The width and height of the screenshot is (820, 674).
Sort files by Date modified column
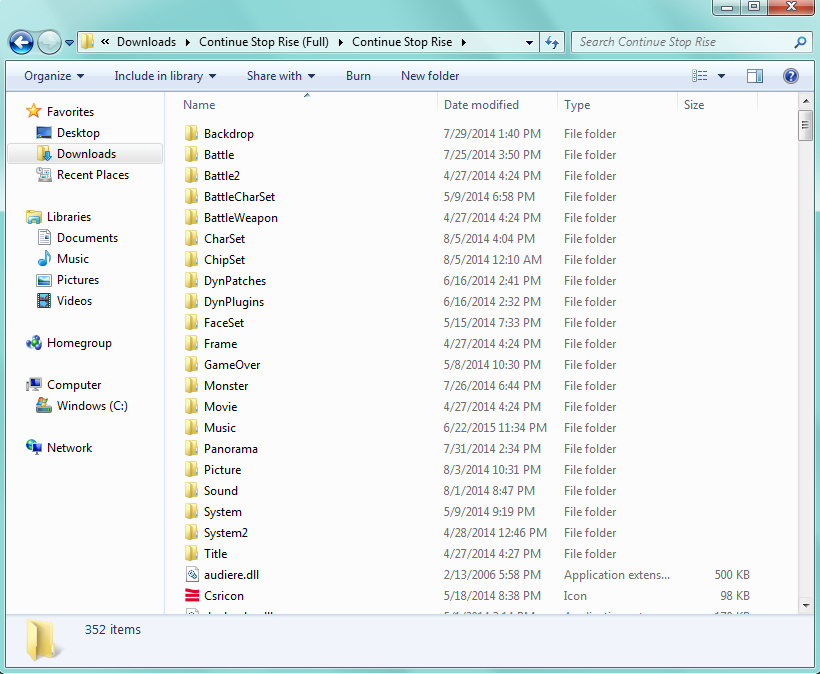coord(481,105)
